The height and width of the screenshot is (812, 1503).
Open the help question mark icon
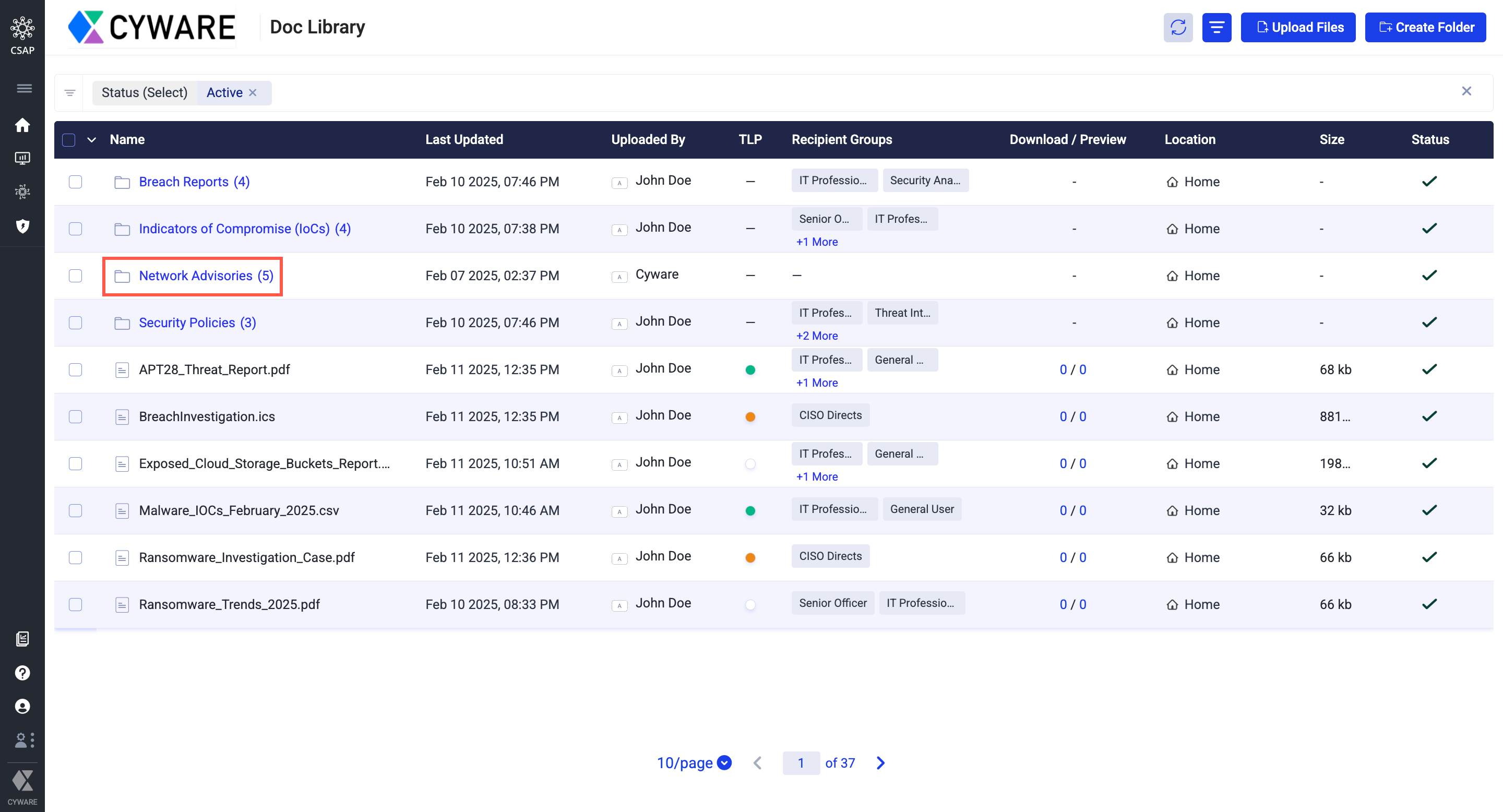(22, 673)
